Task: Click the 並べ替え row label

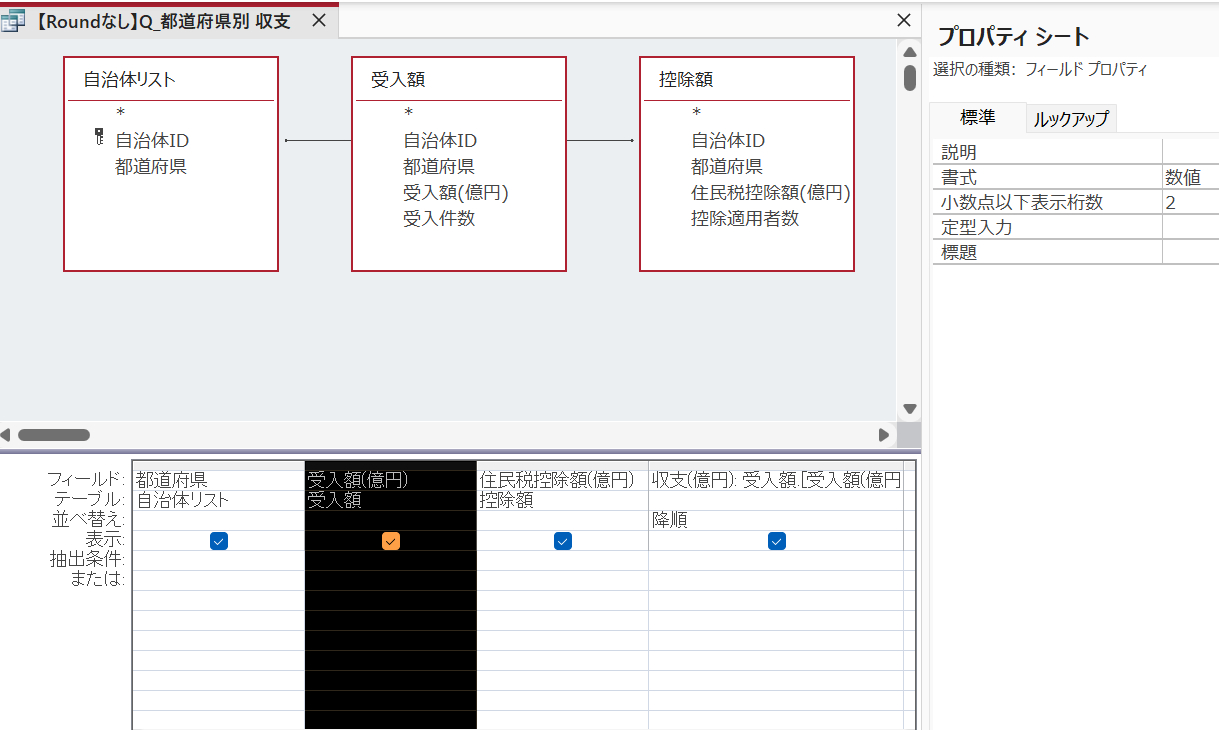Action: [x=89, y=520]
